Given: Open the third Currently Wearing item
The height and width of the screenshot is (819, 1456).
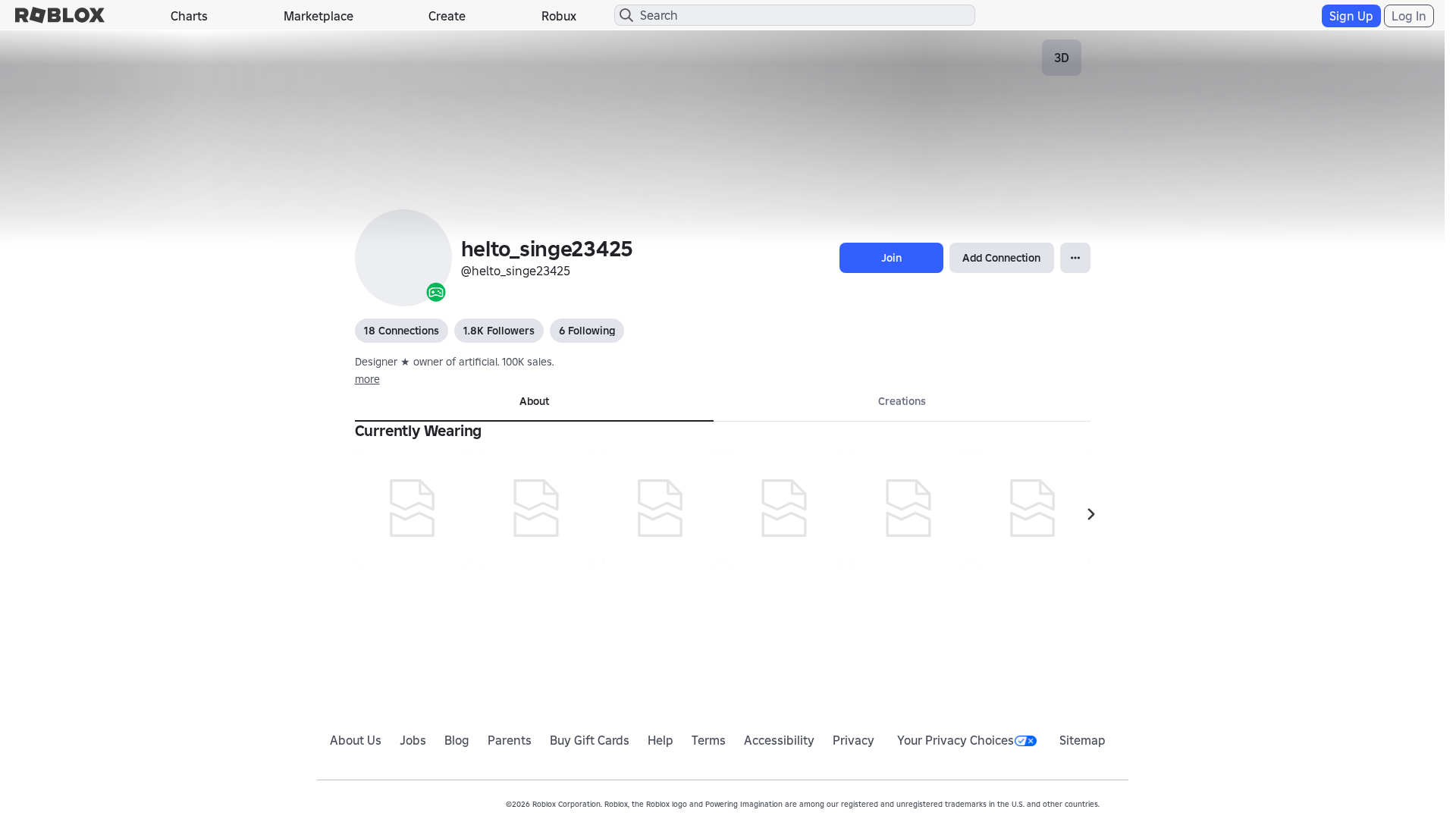Looking at the screenshot, I should [660, 508].
